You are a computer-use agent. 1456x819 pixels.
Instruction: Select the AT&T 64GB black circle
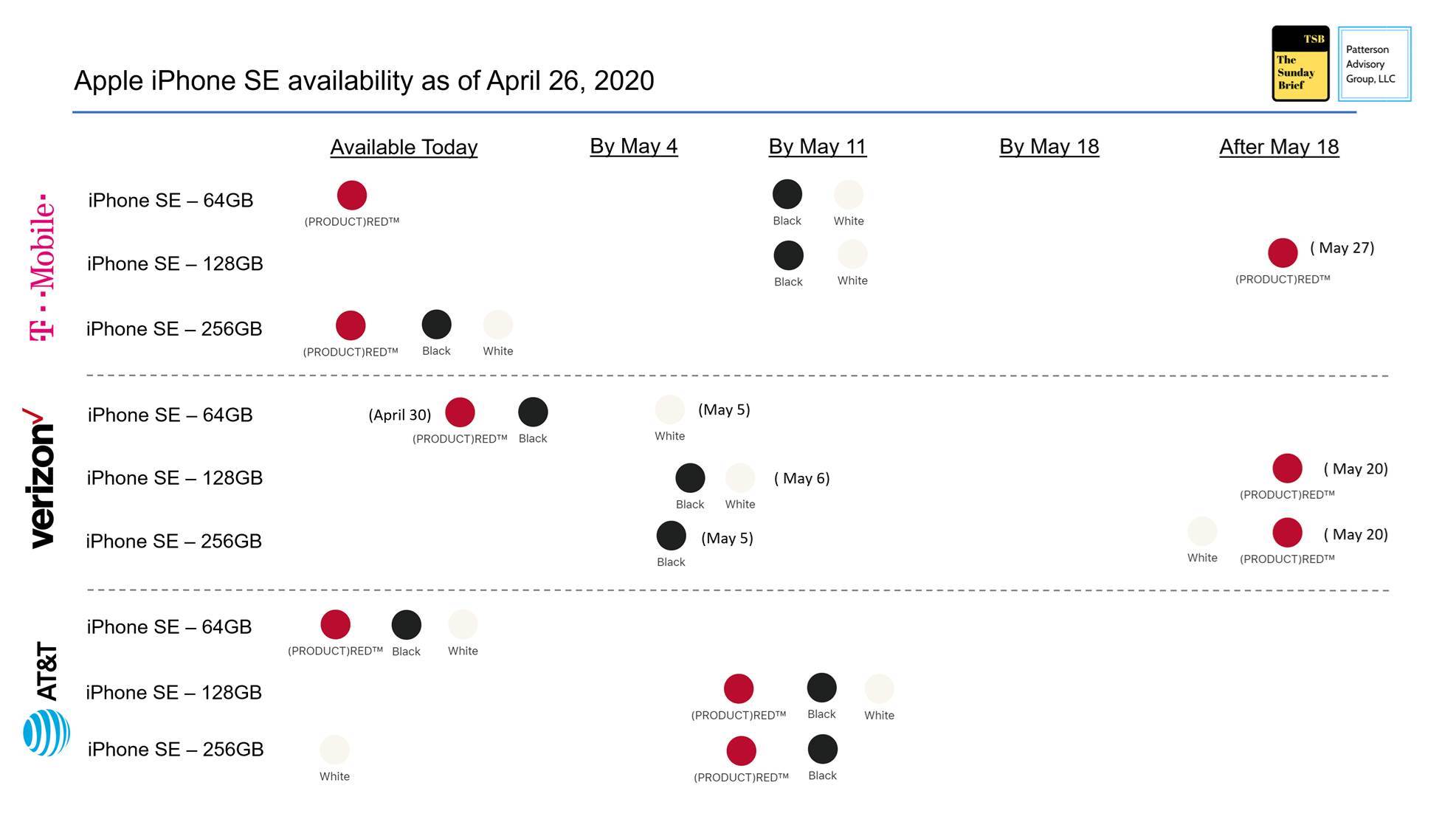(406, 625)
